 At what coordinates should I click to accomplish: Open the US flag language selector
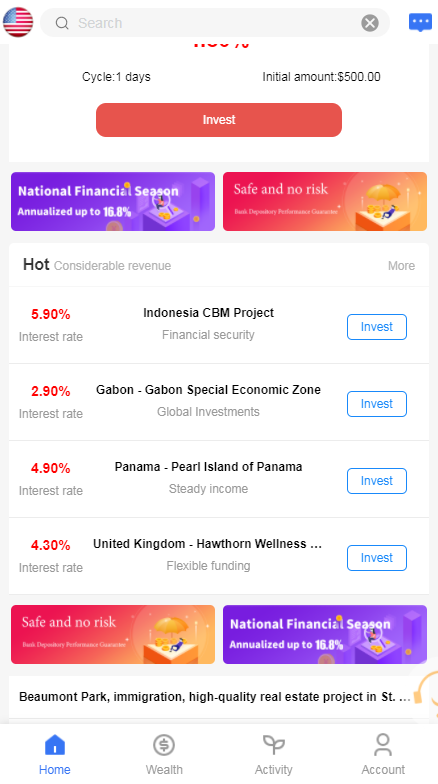(18, 22)
